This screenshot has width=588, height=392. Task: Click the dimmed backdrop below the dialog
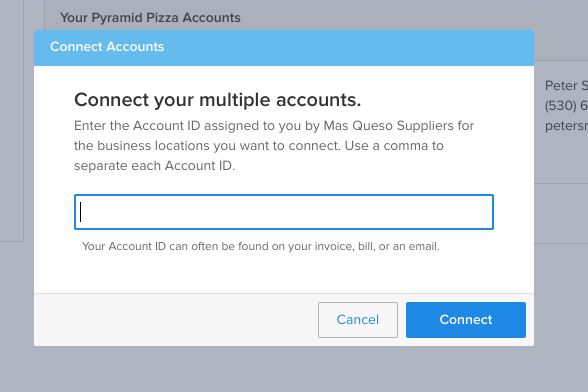[x=284, y=369]
